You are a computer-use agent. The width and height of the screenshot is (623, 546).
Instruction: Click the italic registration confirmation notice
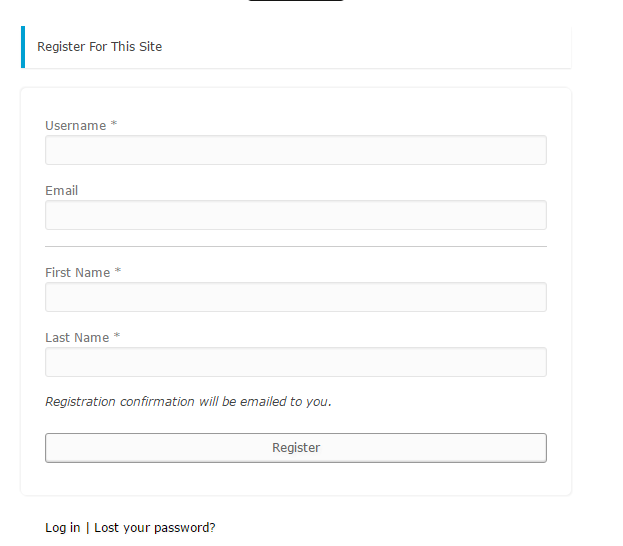[x=188, y=402]
